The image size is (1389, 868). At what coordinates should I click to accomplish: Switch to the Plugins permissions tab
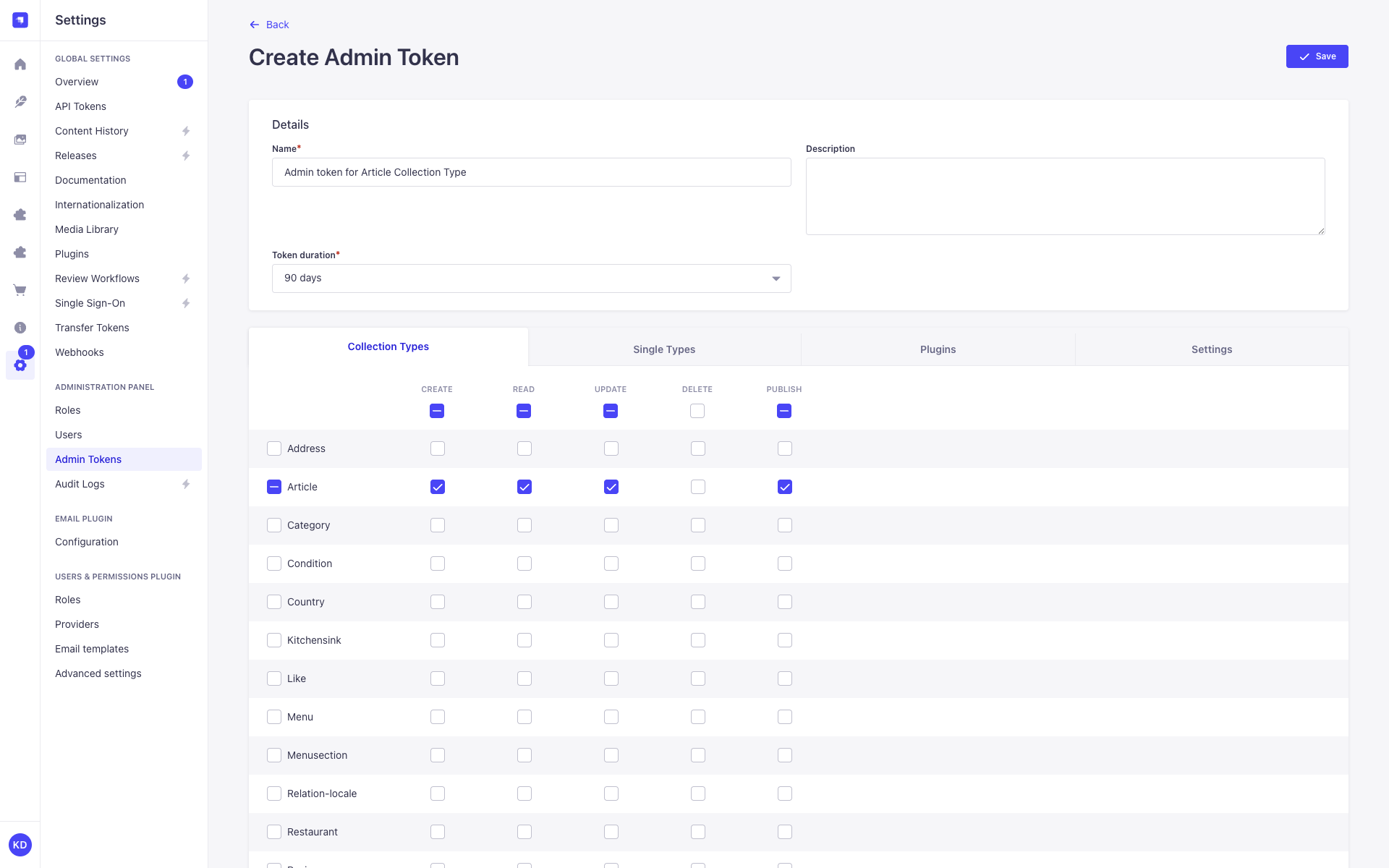click(x=938, y=349)
